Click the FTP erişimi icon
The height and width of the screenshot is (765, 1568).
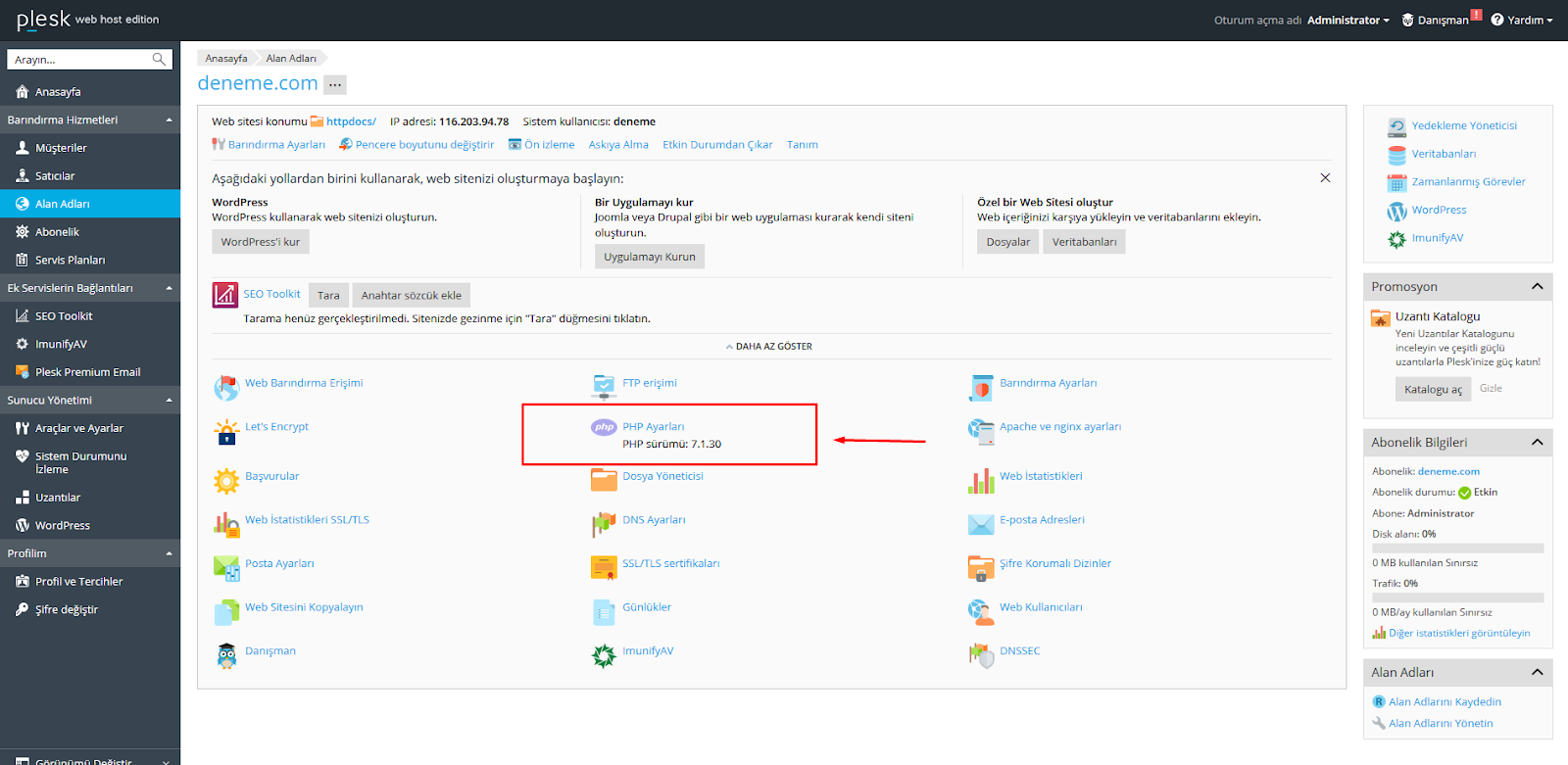click(x=604, y=388)
